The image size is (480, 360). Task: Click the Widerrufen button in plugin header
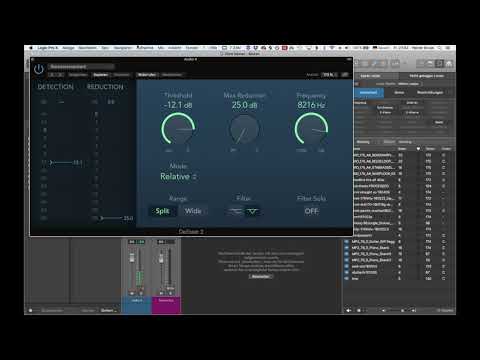(x=147, y=75)
